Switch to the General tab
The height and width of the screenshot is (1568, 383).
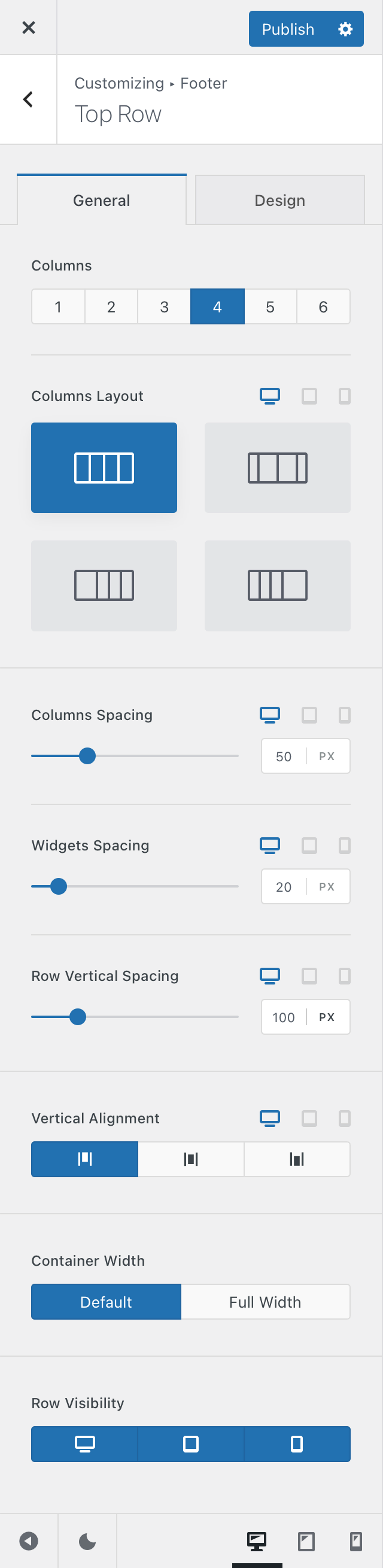(102, 200)
